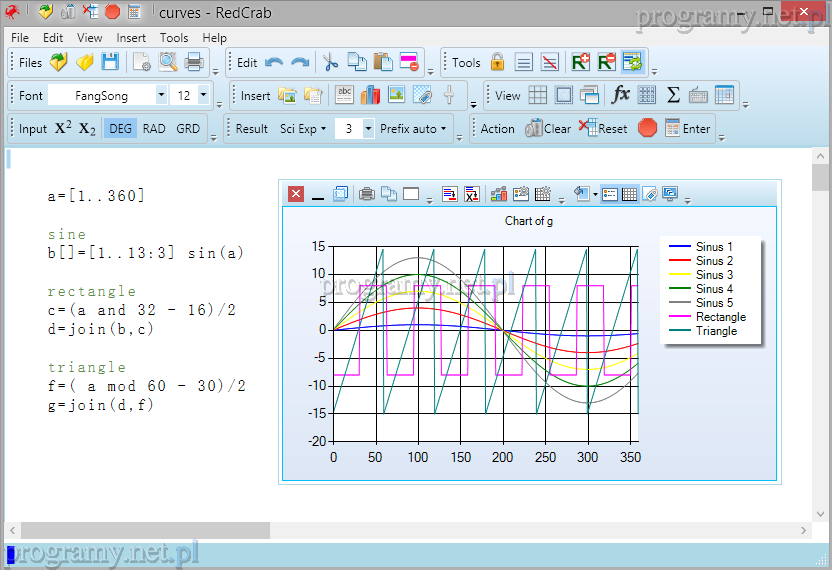Viewport: 832px width, 570px height.
Task: Click the scissors Cut icon
Action: point(331,62)
